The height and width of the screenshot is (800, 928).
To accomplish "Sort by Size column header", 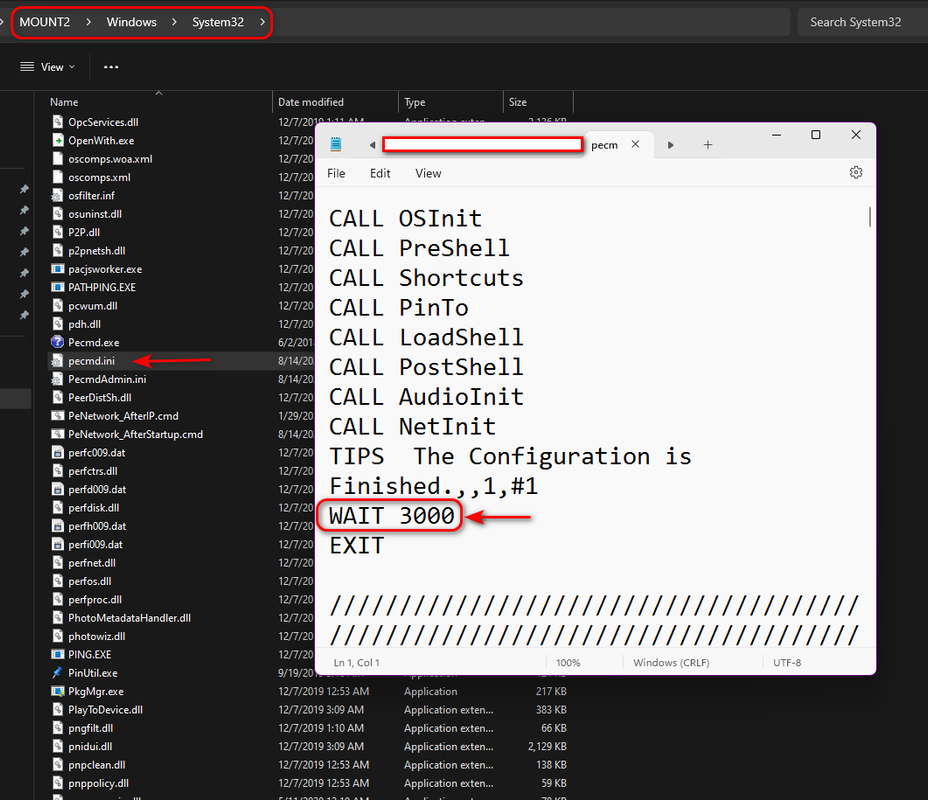I will pyautogui.click(x=518, y=102).
